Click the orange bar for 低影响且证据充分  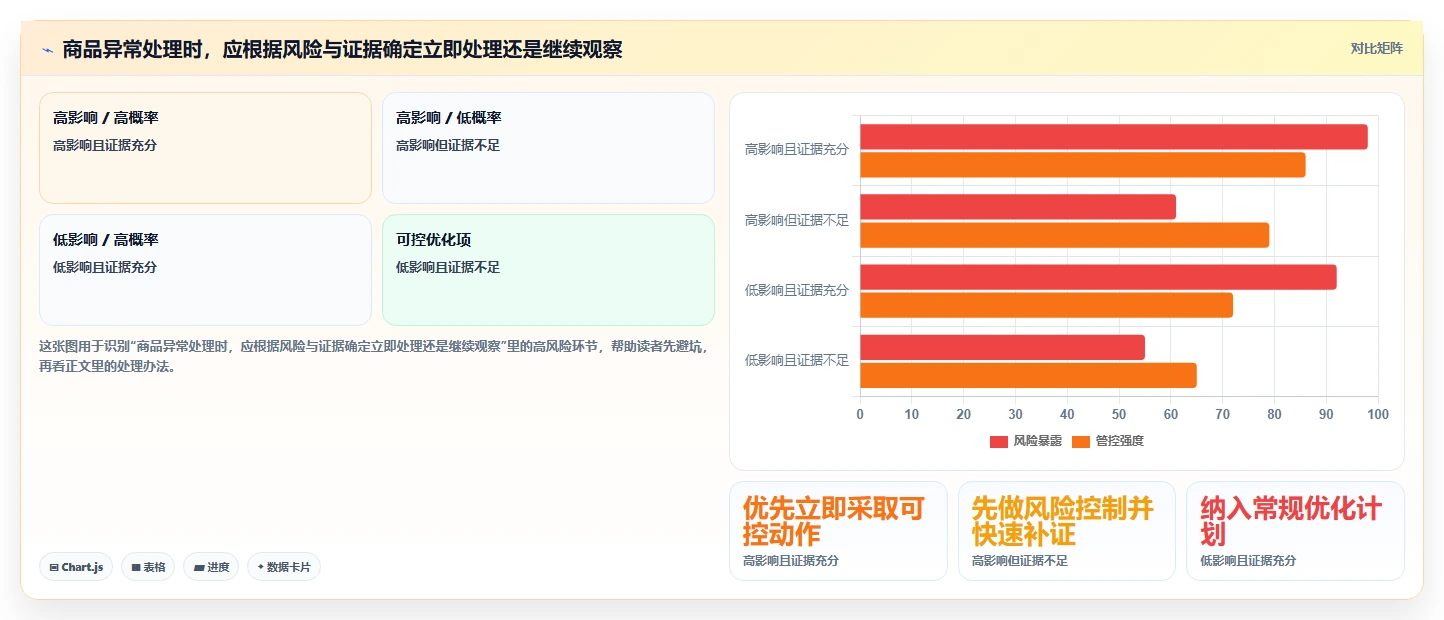pos(1047,305)
